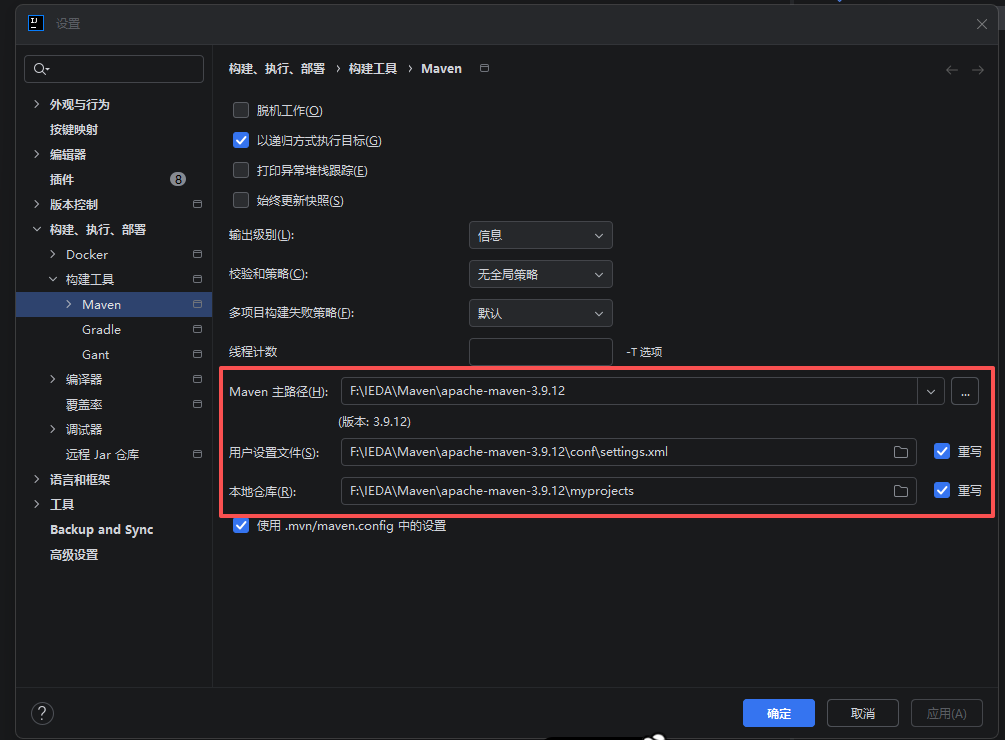Toggle 使用 .mvn/maven.config 中的设置 checkbox

click(241, 526)
